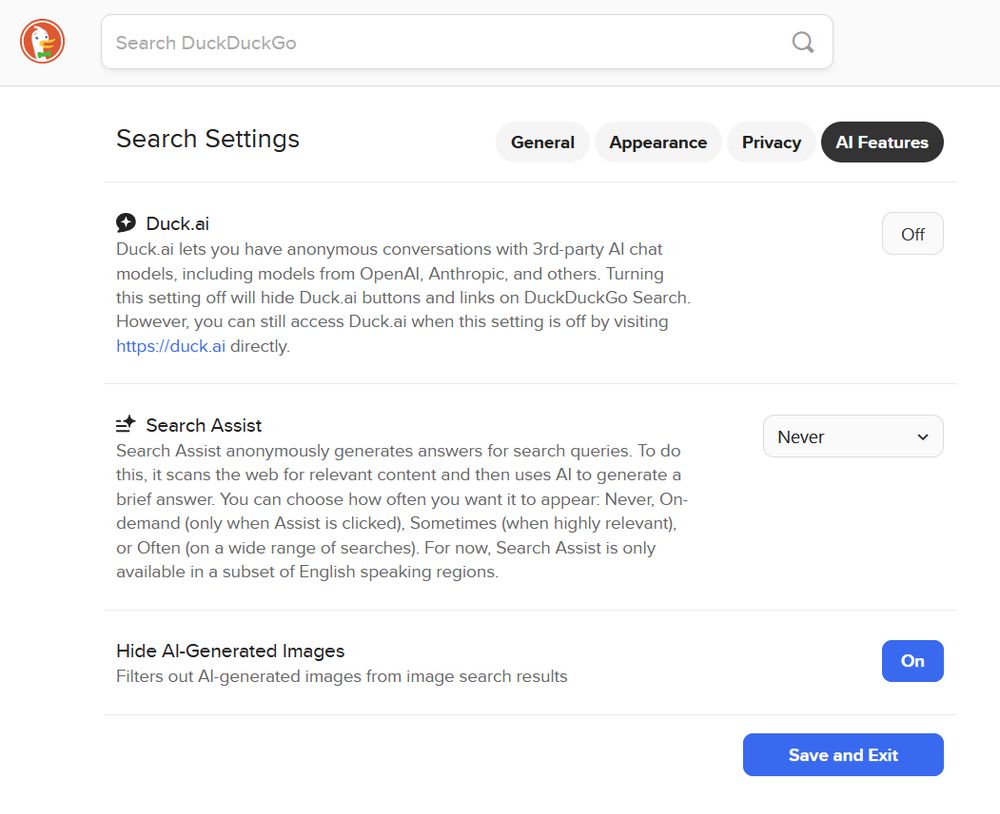Click the Search Assist sparkle icon
This screenshot has width=1000, height=814.
click(126, 424)
